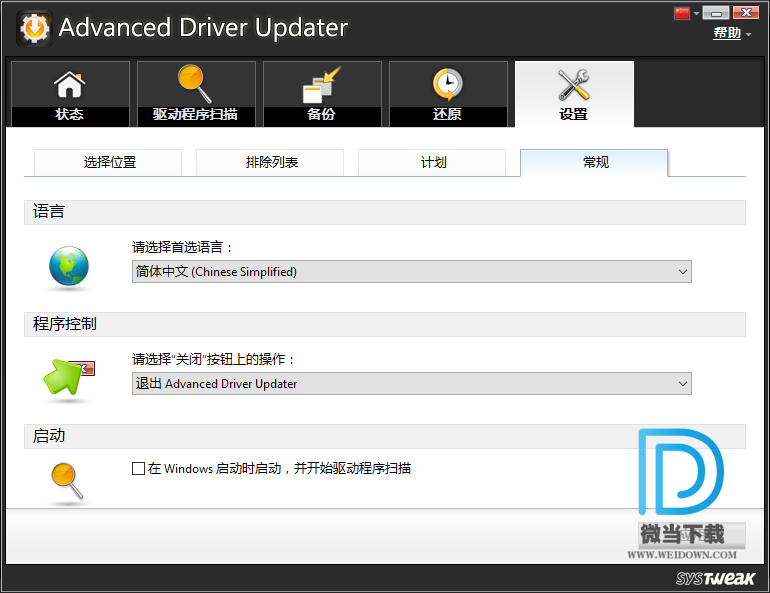Click the 请选择"关闭"按钮上的操作 label
Screen dimensions: 770x593
pyautogui.click(x=214, y=359)
